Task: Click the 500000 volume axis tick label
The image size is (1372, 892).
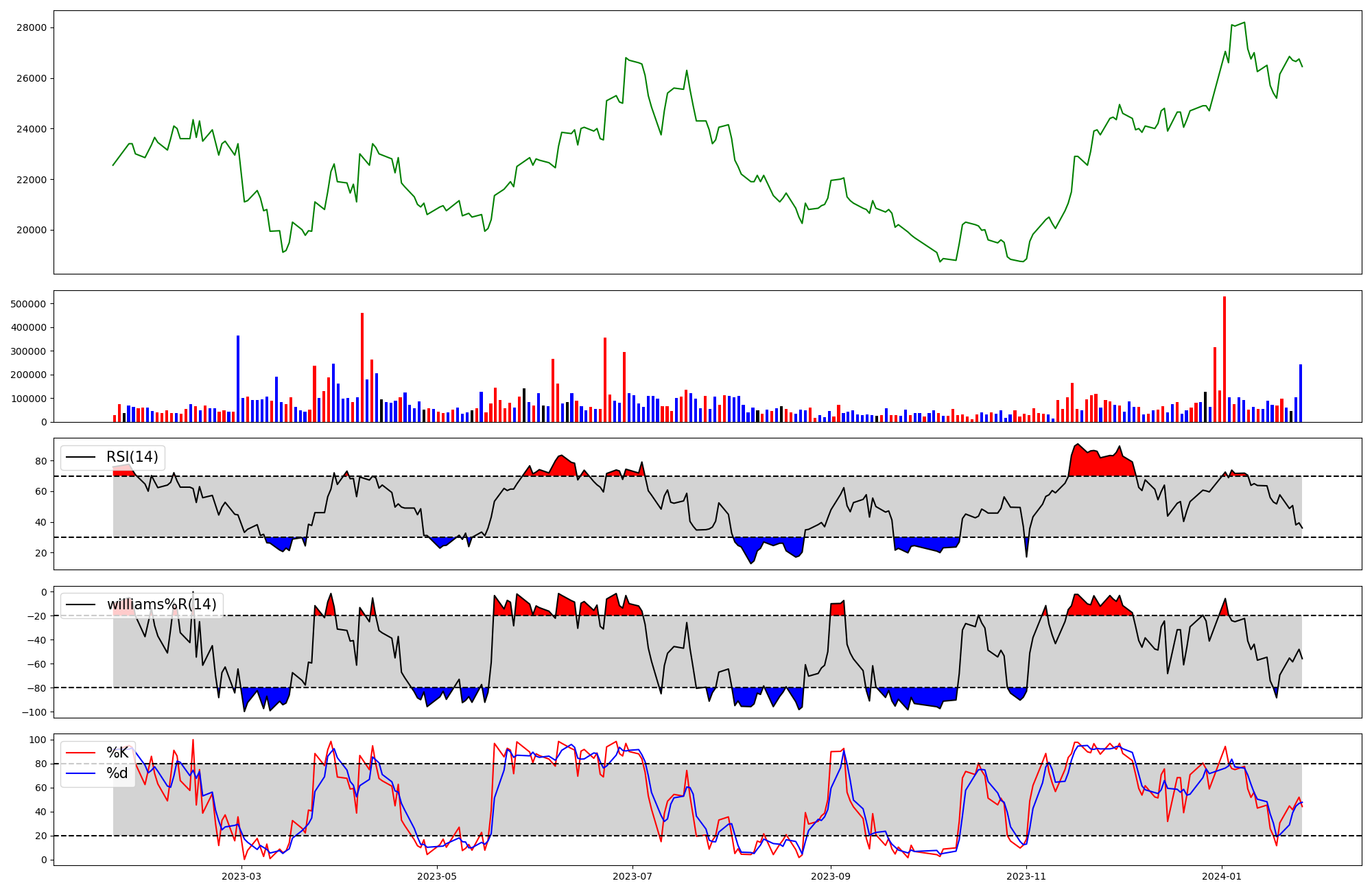Action: (29, 304)
